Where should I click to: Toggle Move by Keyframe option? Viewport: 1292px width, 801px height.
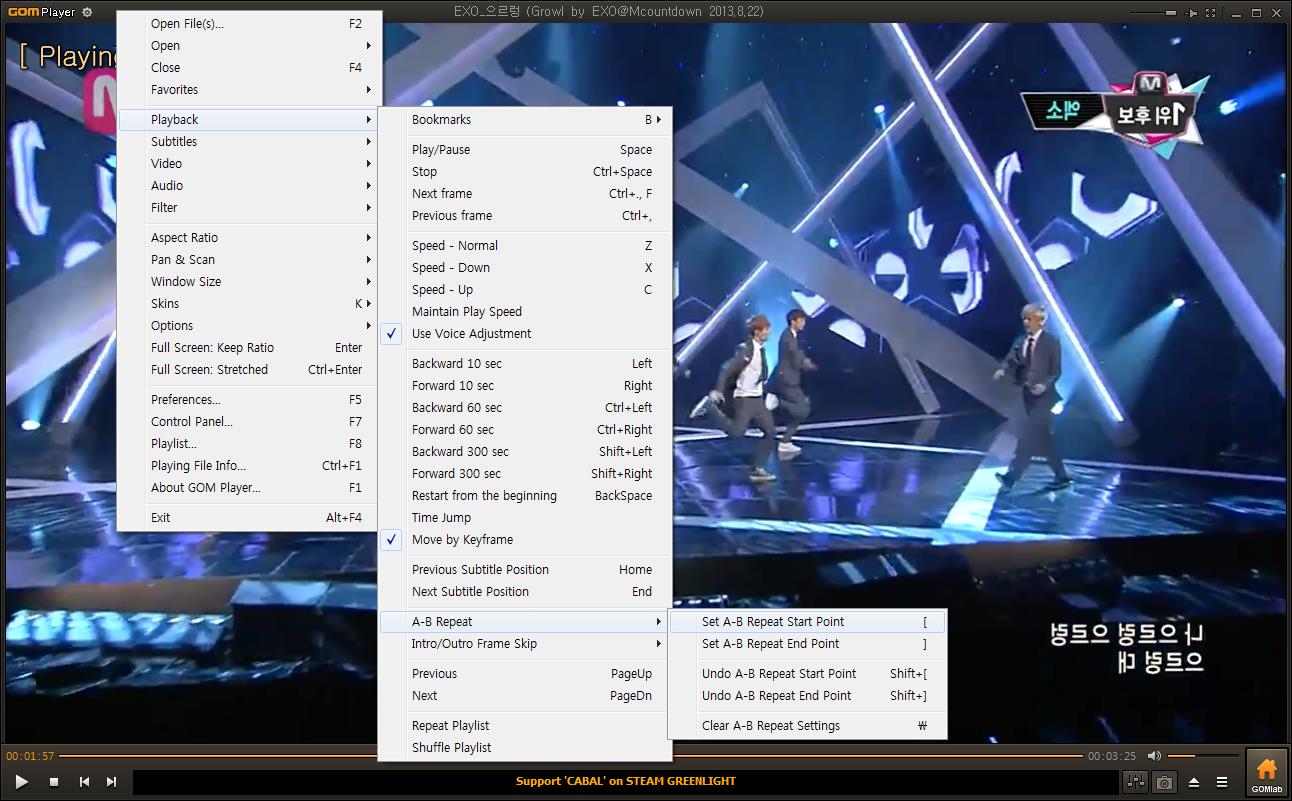click(x=526, y=540)
